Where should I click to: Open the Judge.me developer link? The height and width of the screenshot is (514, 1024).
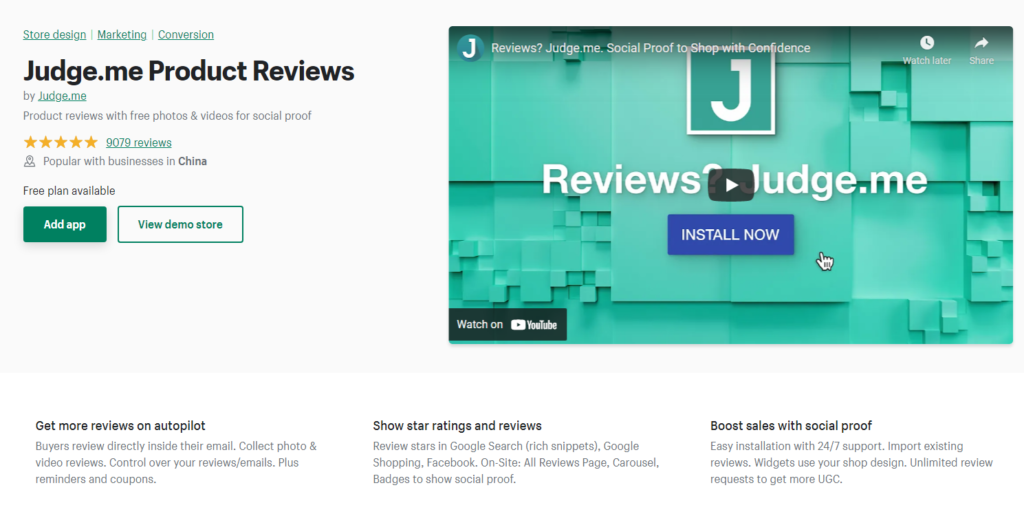tap(62, 96)
